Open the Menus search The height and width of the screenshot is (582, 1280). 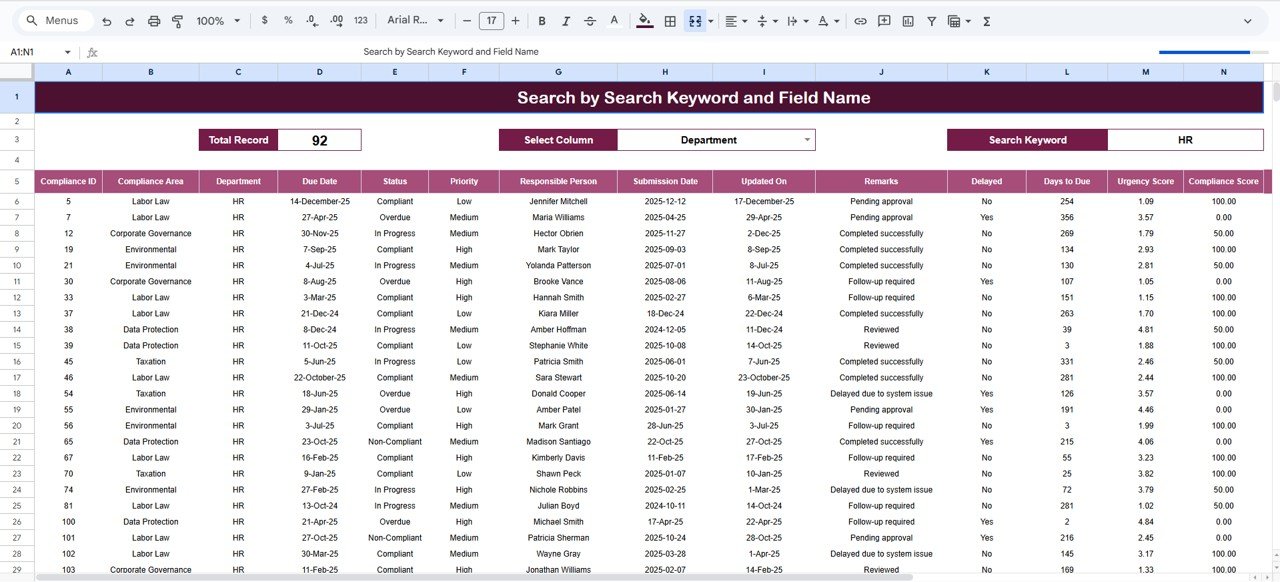tap(53, 20)
